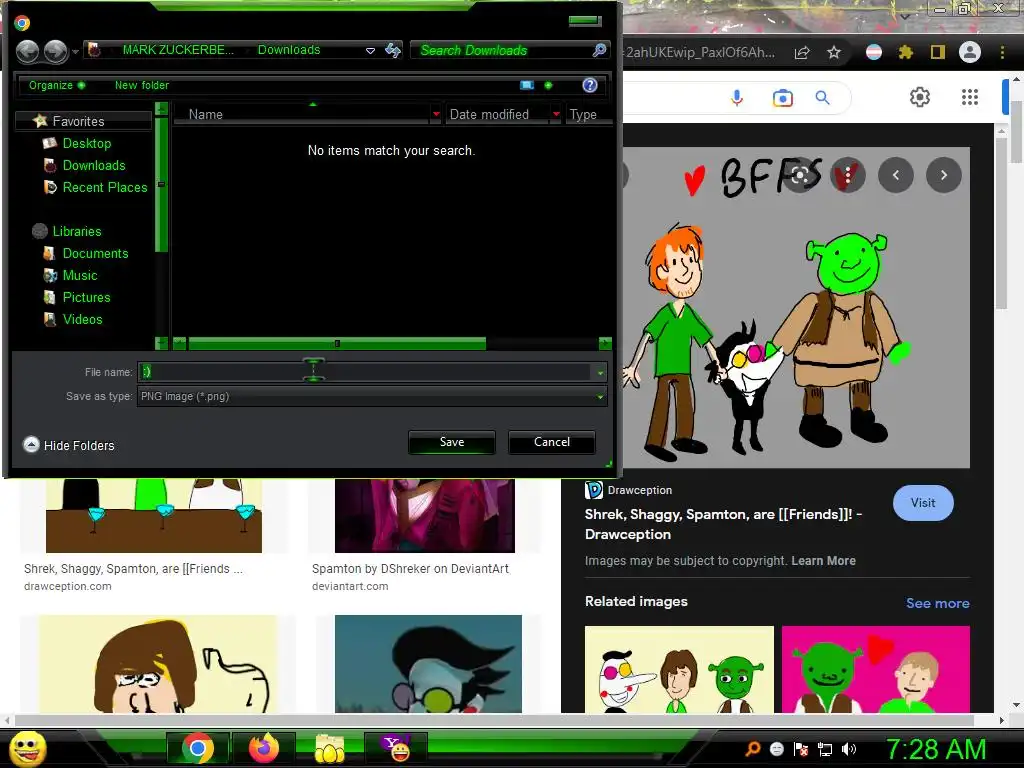Click the Visit button
The height and width of the screenshot is (768, 1024).
pos(923,503)
